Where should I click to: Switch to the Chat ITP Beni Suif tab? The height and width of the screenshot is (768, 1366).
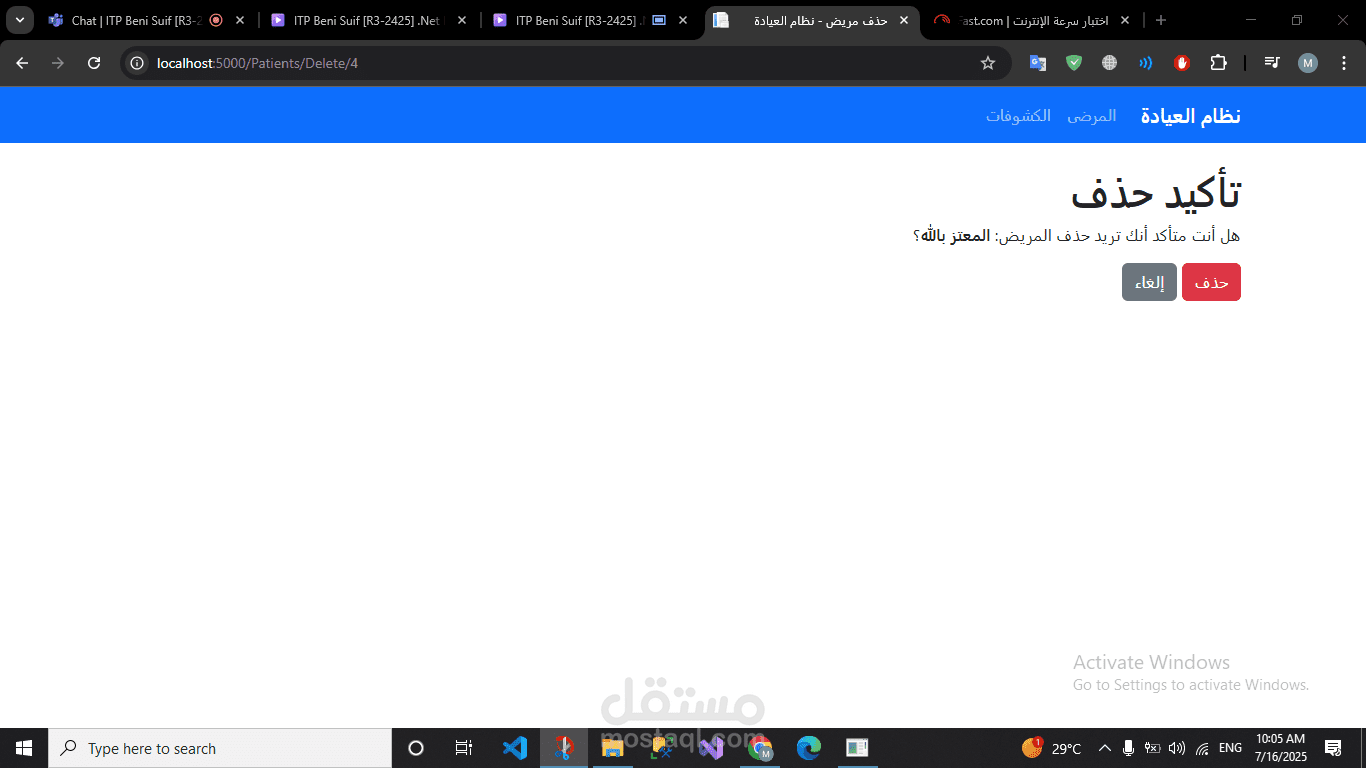click(x=146, y=20)
